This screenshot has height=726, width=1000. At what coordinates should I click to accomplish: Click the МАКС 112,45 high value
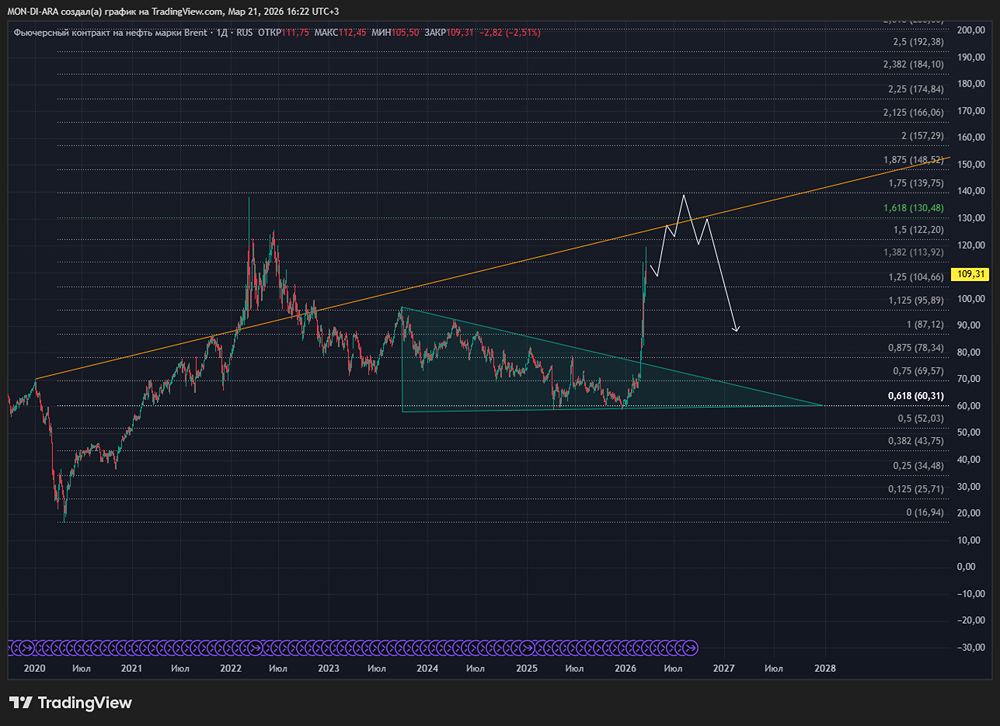pos(341,33)
